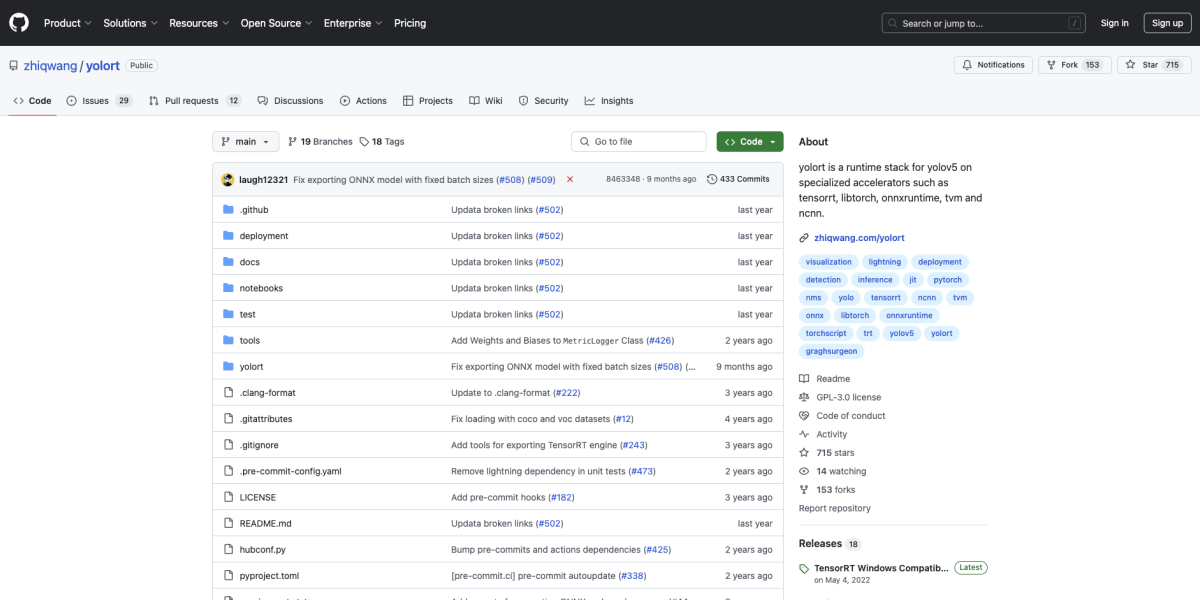Click the Activity pulse link
The height and width of the screenshot is (600, 1200).
click(831, 434)
